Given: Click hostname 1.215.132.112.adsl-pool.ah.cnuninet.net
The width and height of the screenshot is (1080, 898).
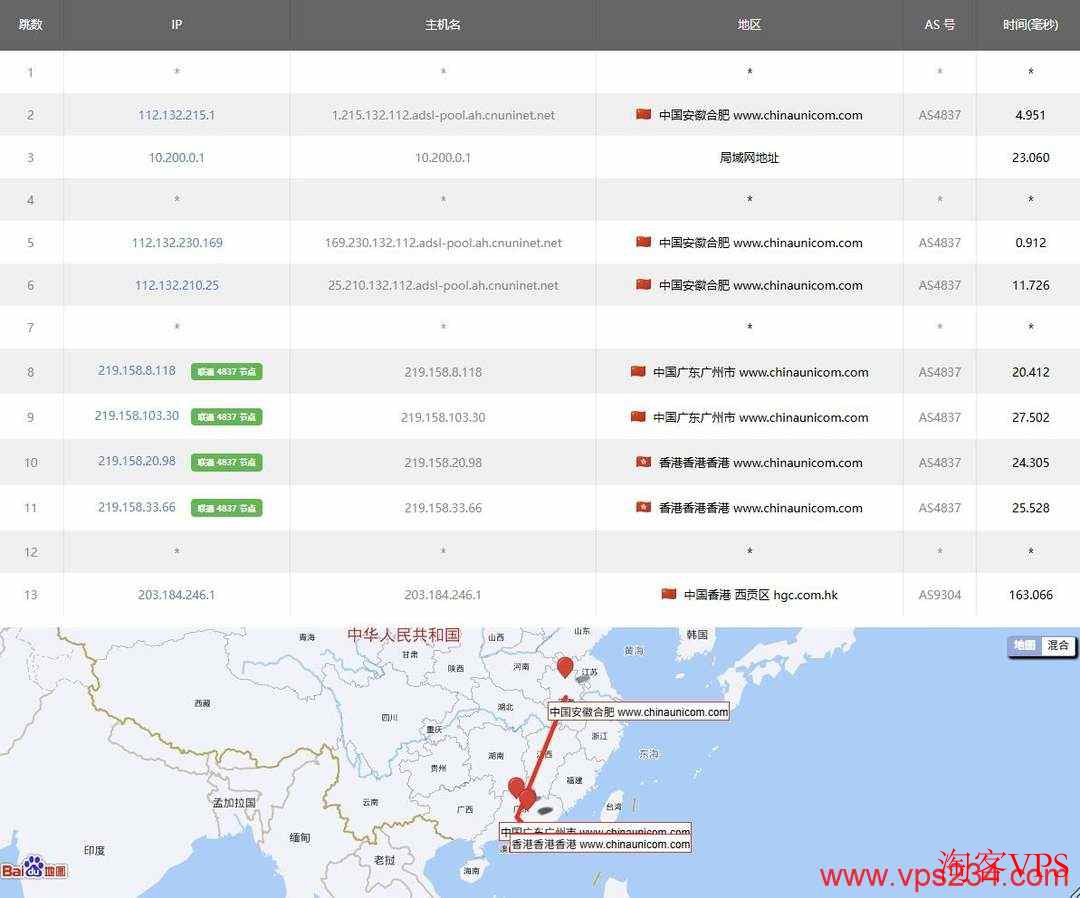Looking at the screenshot, I should 443,115.
